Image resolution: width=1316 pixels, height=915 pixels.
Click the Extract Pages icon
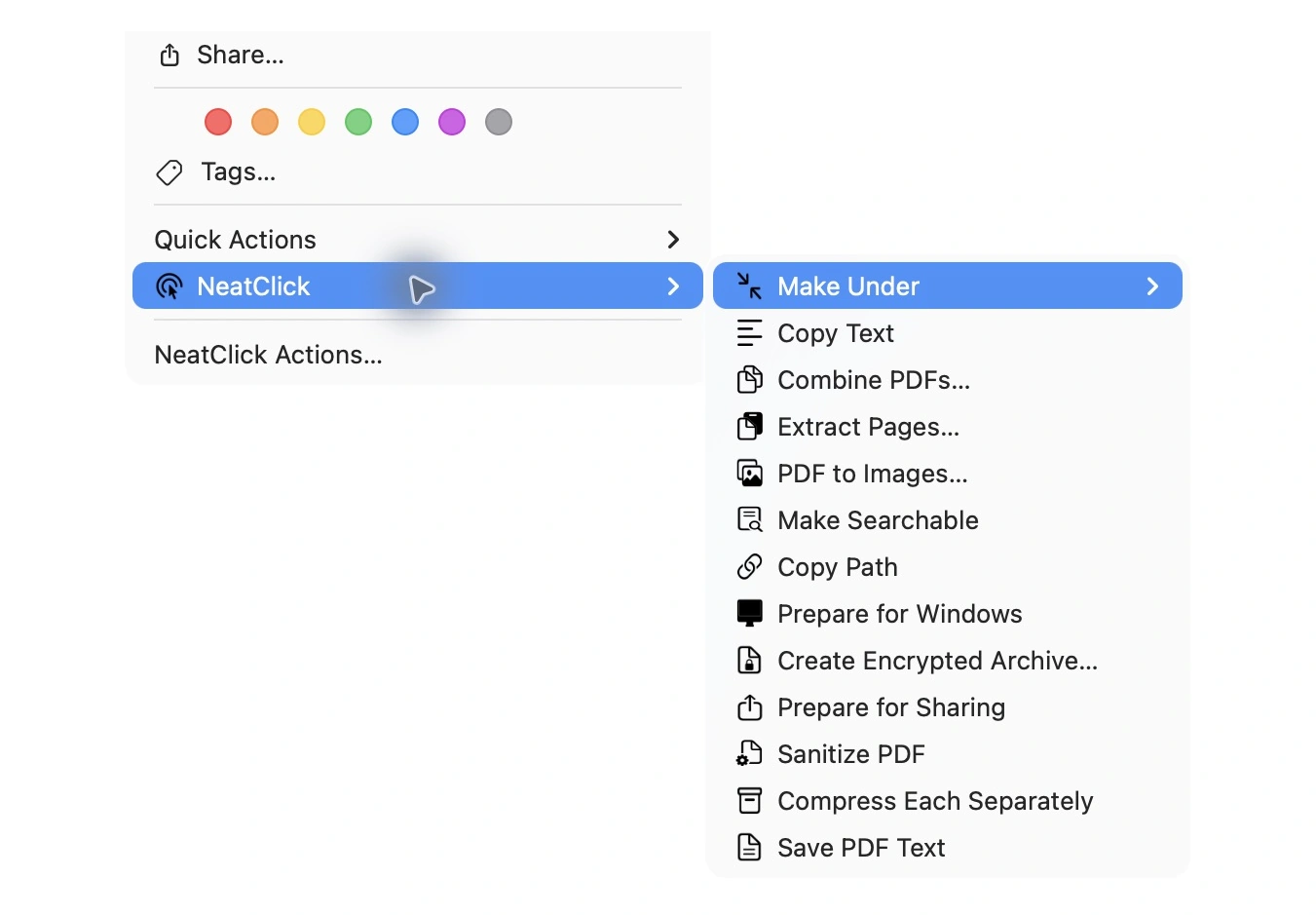(749, 427)
